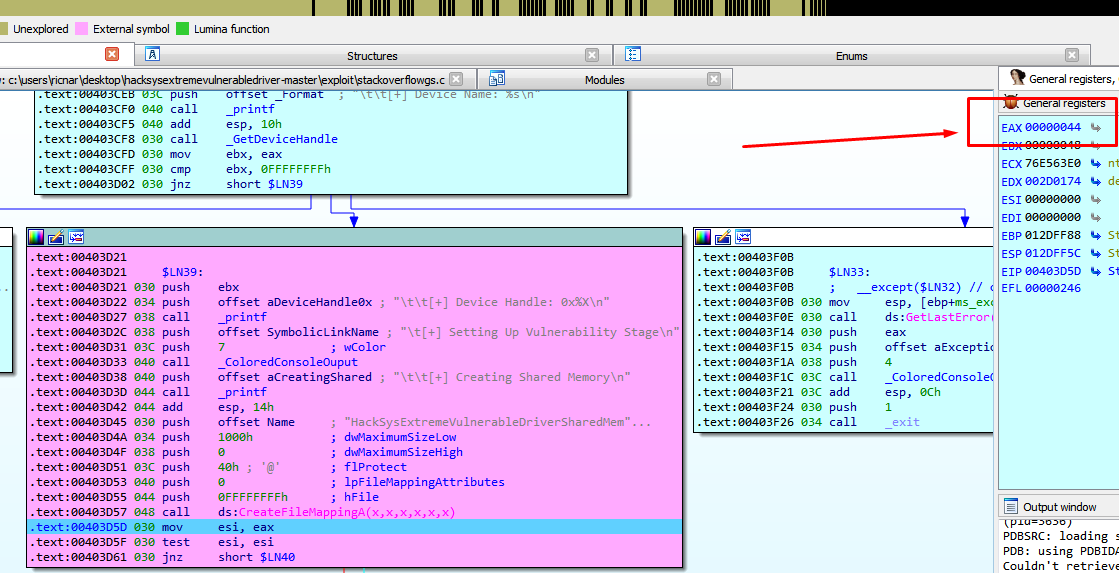Click the edit comment icon on the $LN33 block
Image resolution: width=1119 pixels, height=573 pixels.
pos(724,237)
